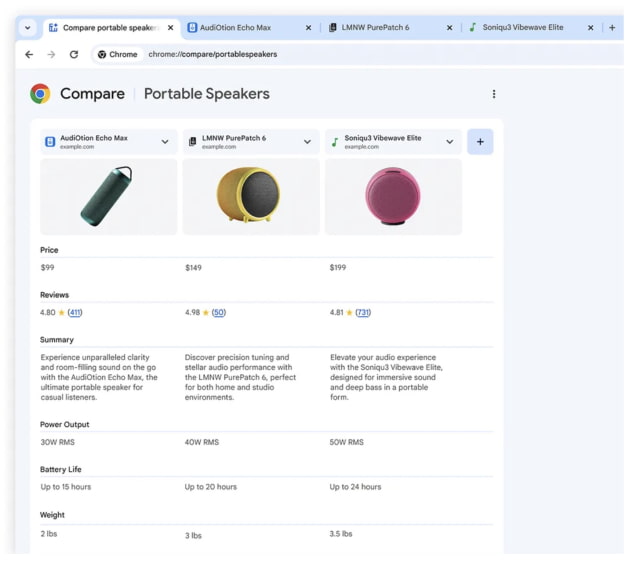The image size is (640, 568).
Task: Click the browser forward arrow
Action: (x=51, y=54)
